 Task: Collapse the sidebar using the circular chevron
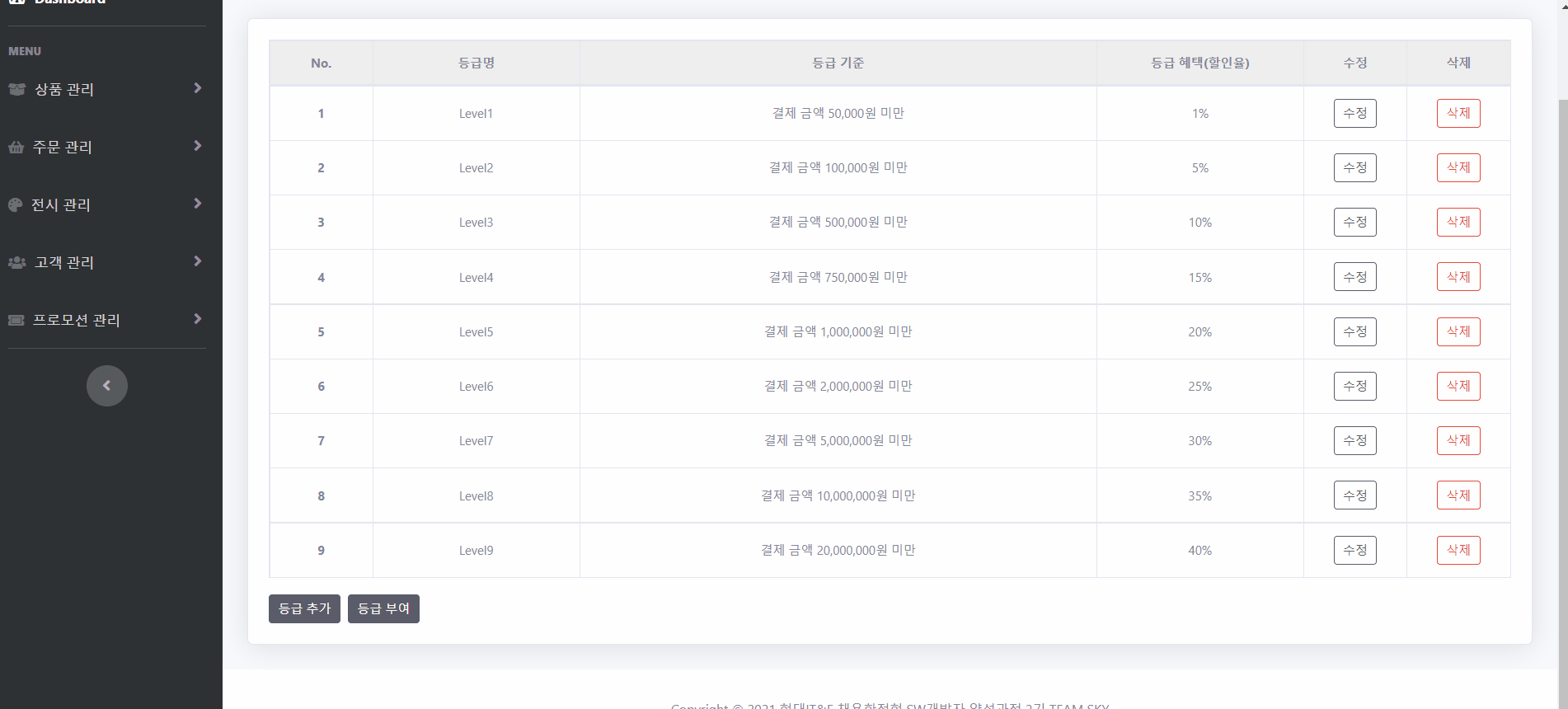[106, 385]
